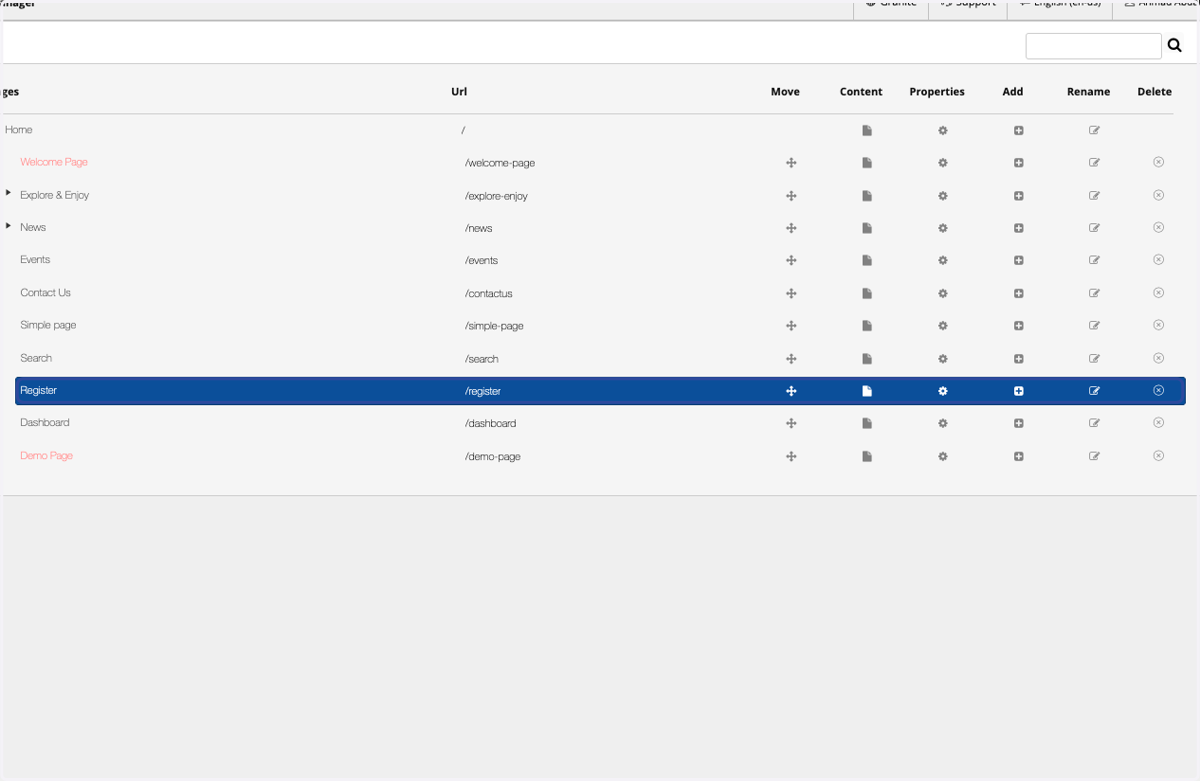The height and width of the screenshot is (781, 1200).
Task: Open Register page properties gear
Action: (x=942, y=391)
